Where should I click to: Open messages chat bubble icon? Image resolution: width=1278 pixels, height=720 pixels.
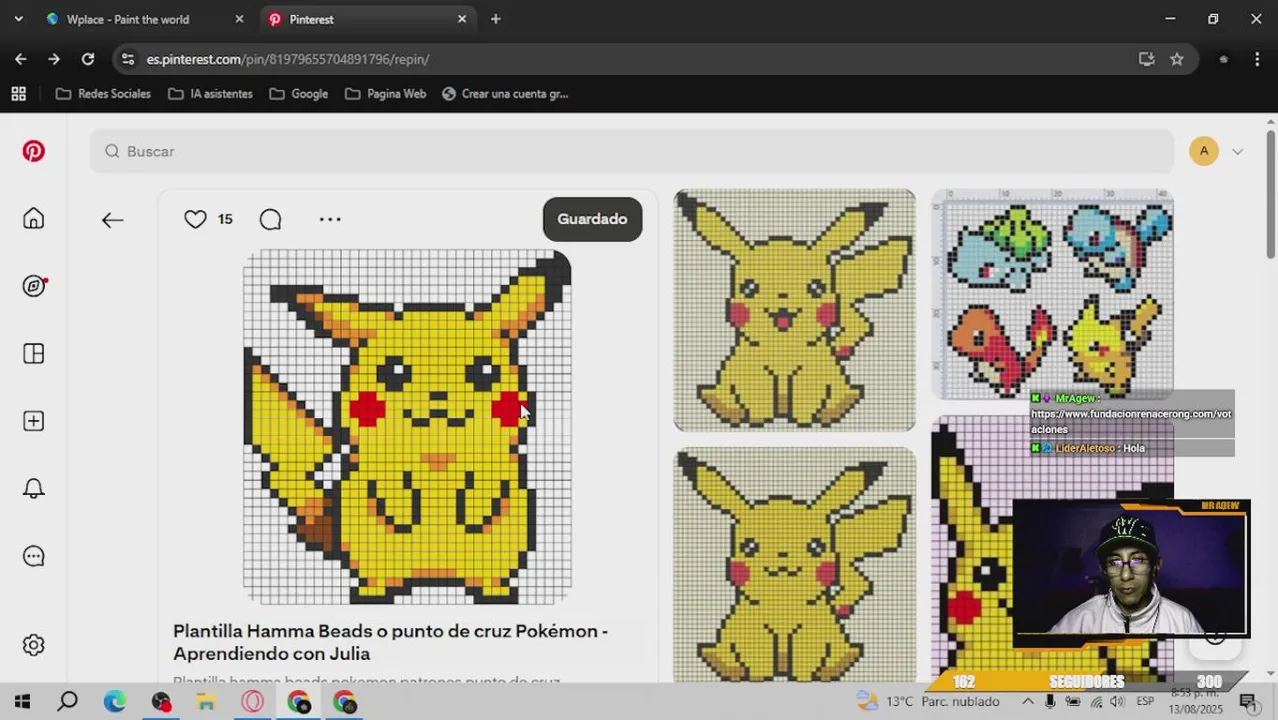pos(34,556)
